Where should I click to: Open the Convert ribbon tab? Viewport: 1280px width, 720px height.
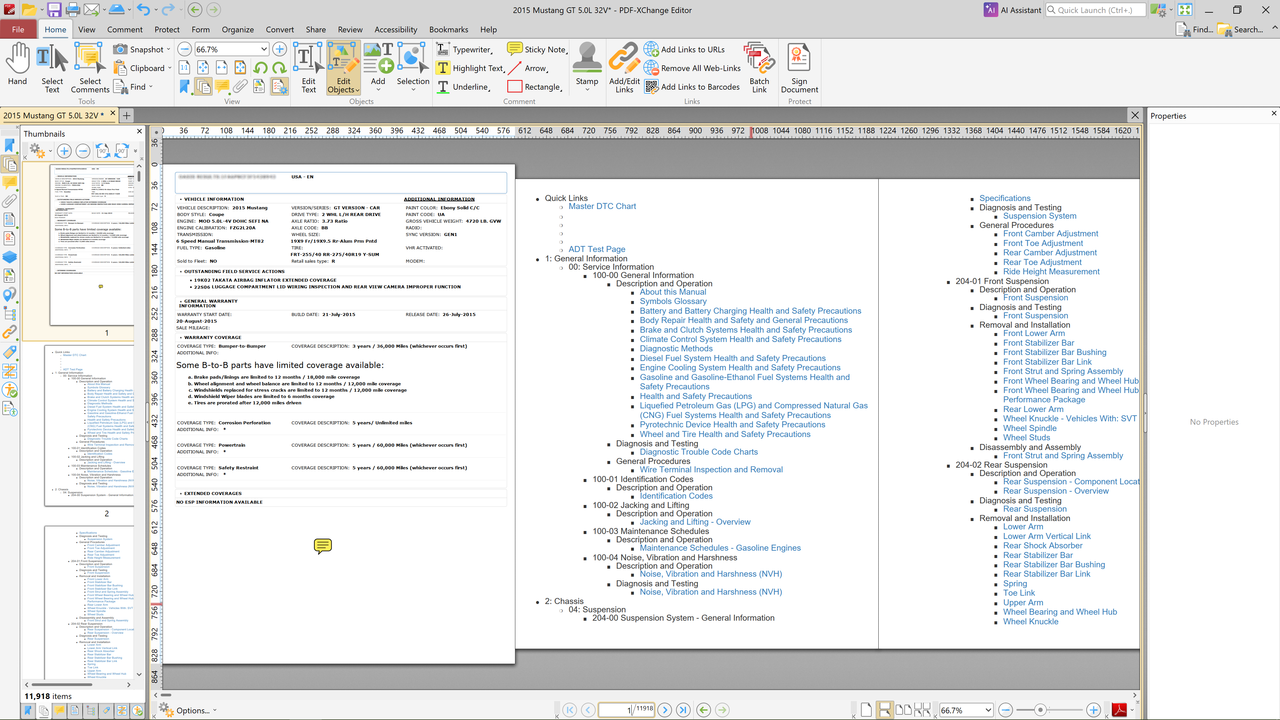point(280,30)
